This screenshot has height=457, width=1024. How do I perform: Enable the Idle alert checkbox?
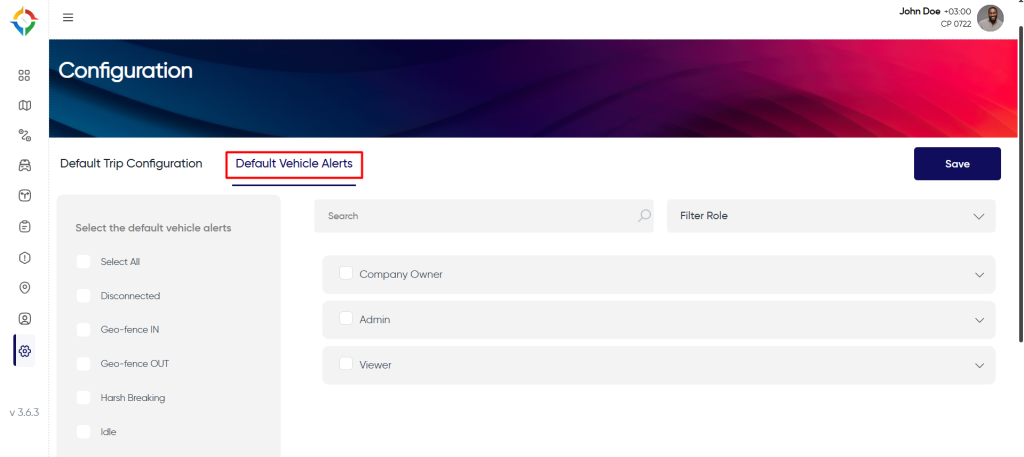pyautogui.click(x=84, y=432)
